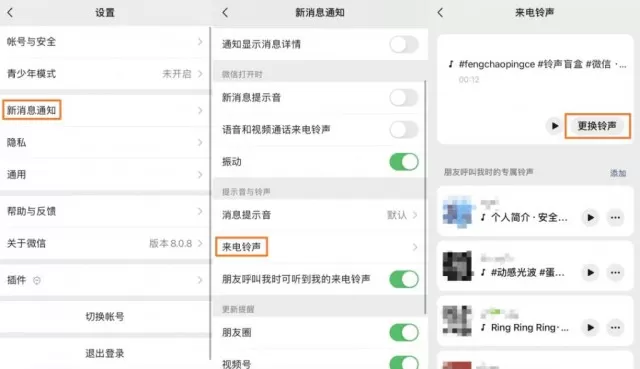Turn on 新消息提示音 toggle

[404, 98]
